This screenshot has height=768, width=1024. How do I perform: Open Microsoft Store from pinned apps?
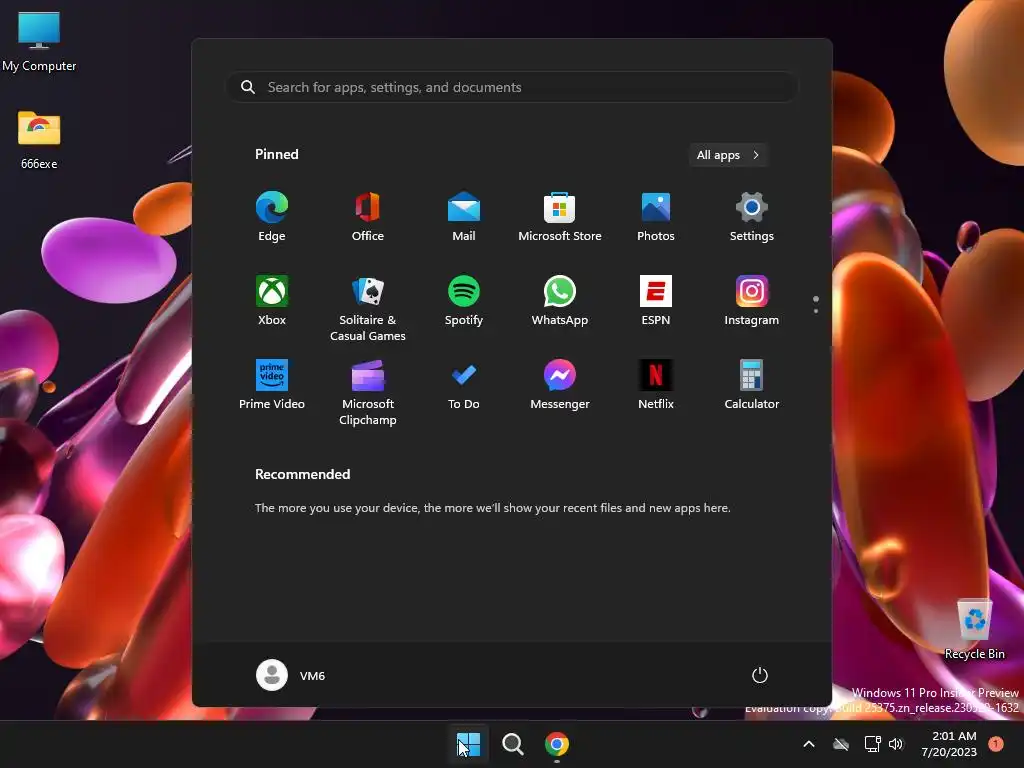coord(560,217)
